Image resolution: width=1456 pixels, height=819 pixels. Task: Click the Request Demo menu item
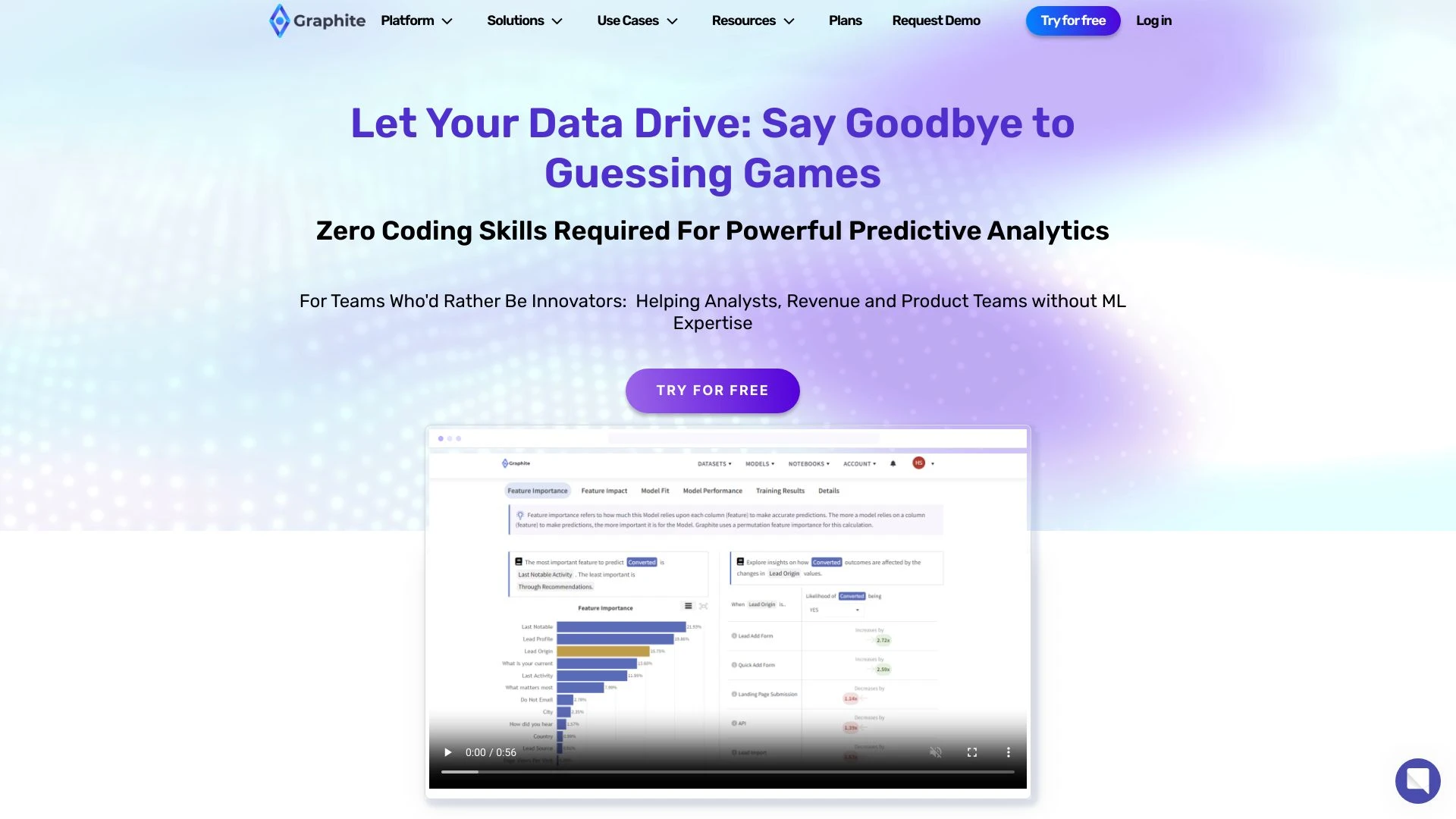tap(936, 20)
